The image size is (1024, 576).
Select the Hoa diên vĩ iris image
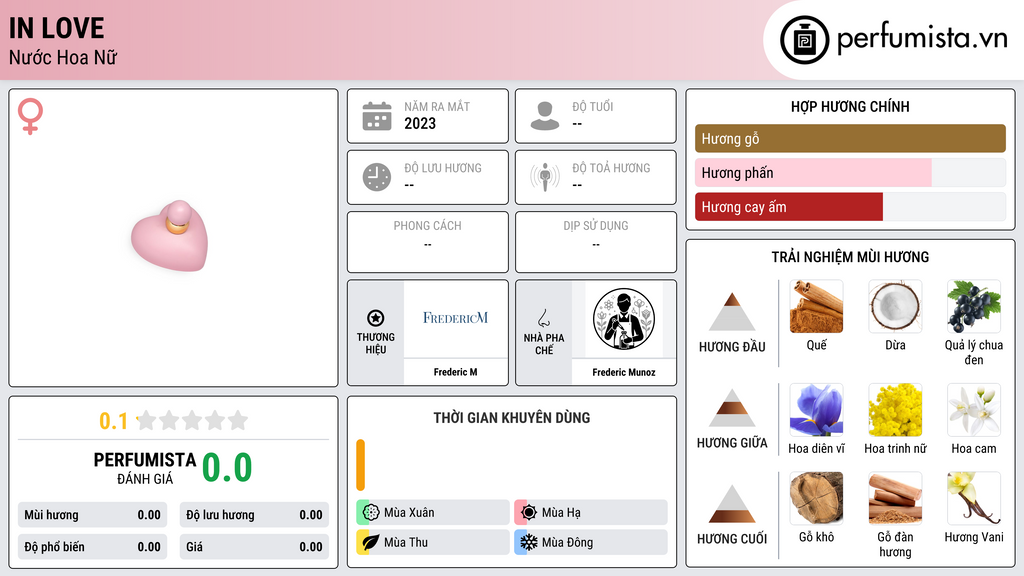point(816,410)
